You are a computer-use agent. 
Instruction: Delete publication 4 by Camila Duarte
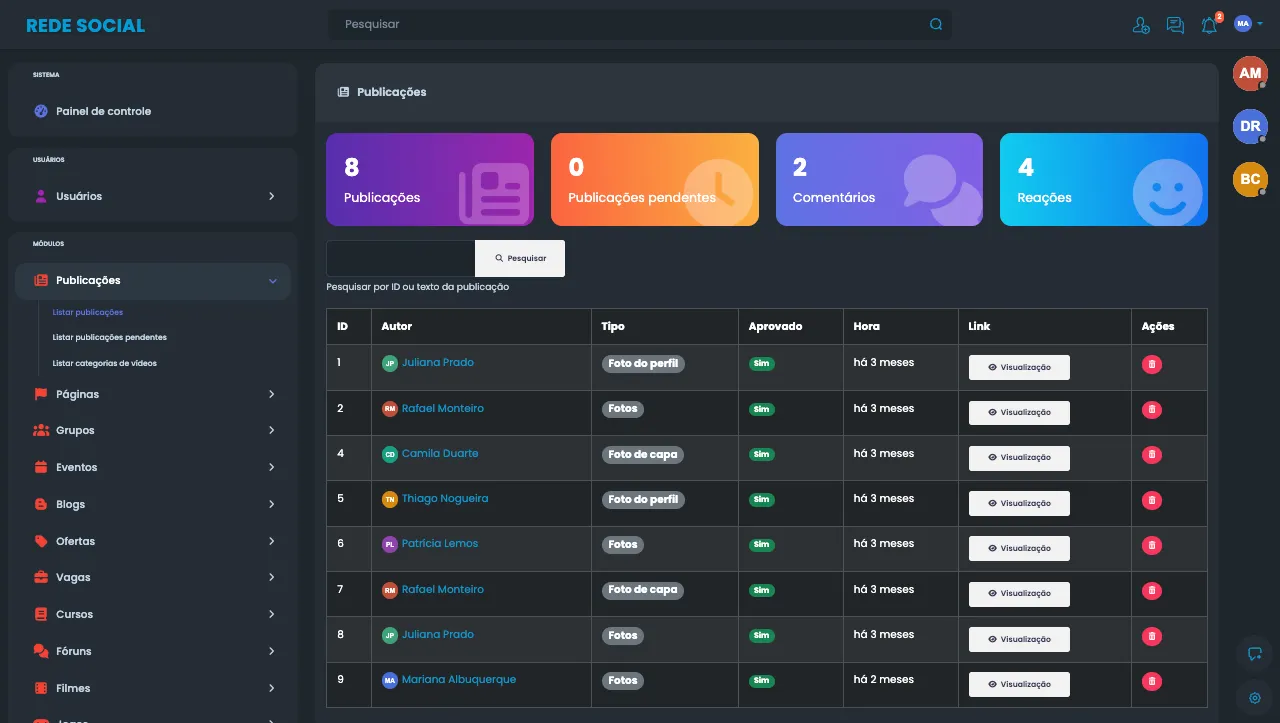click(1152, 455)
